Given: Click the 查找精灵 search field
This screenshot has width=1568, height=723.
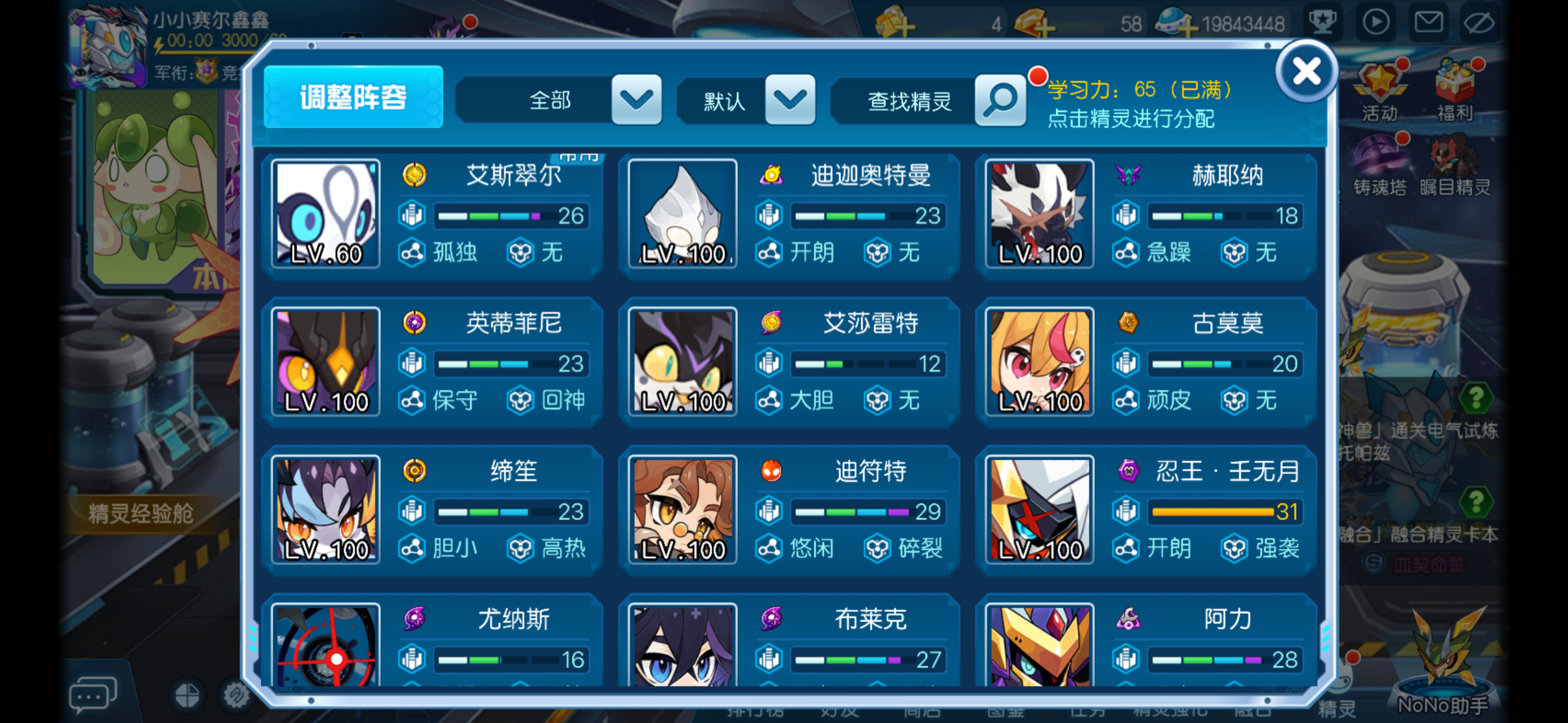Looking at the screenshot, I should tap(908, 101).
